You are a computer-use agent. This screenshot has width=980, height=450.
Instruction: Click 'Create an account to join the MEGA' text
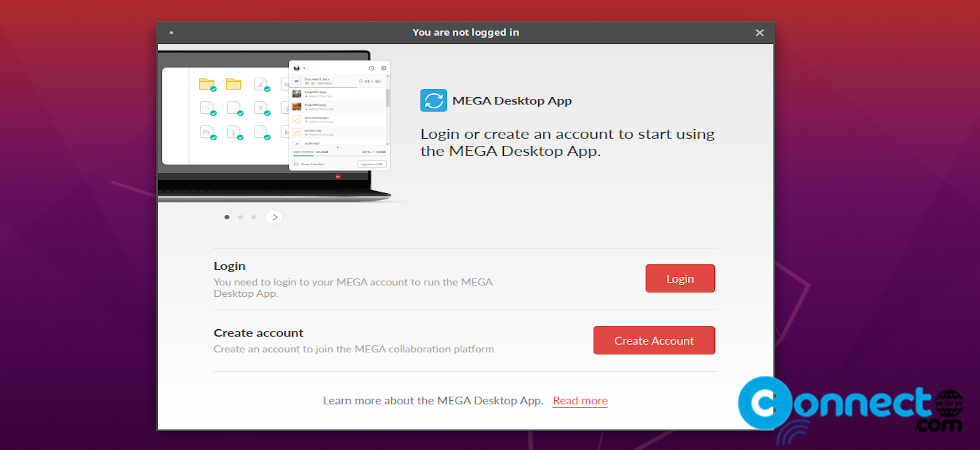pyautogui.click(x=355, y=349)
